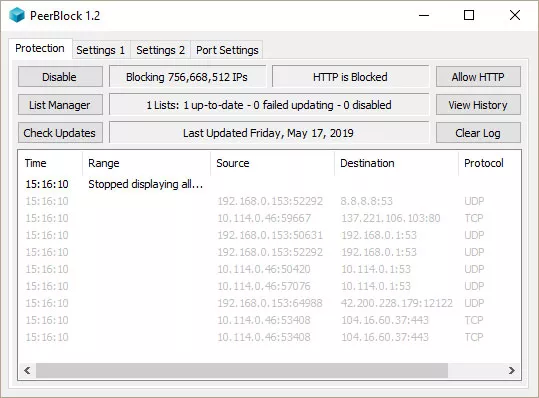
Task: Minimize the PeerBlock window
Action: point(424,15)
